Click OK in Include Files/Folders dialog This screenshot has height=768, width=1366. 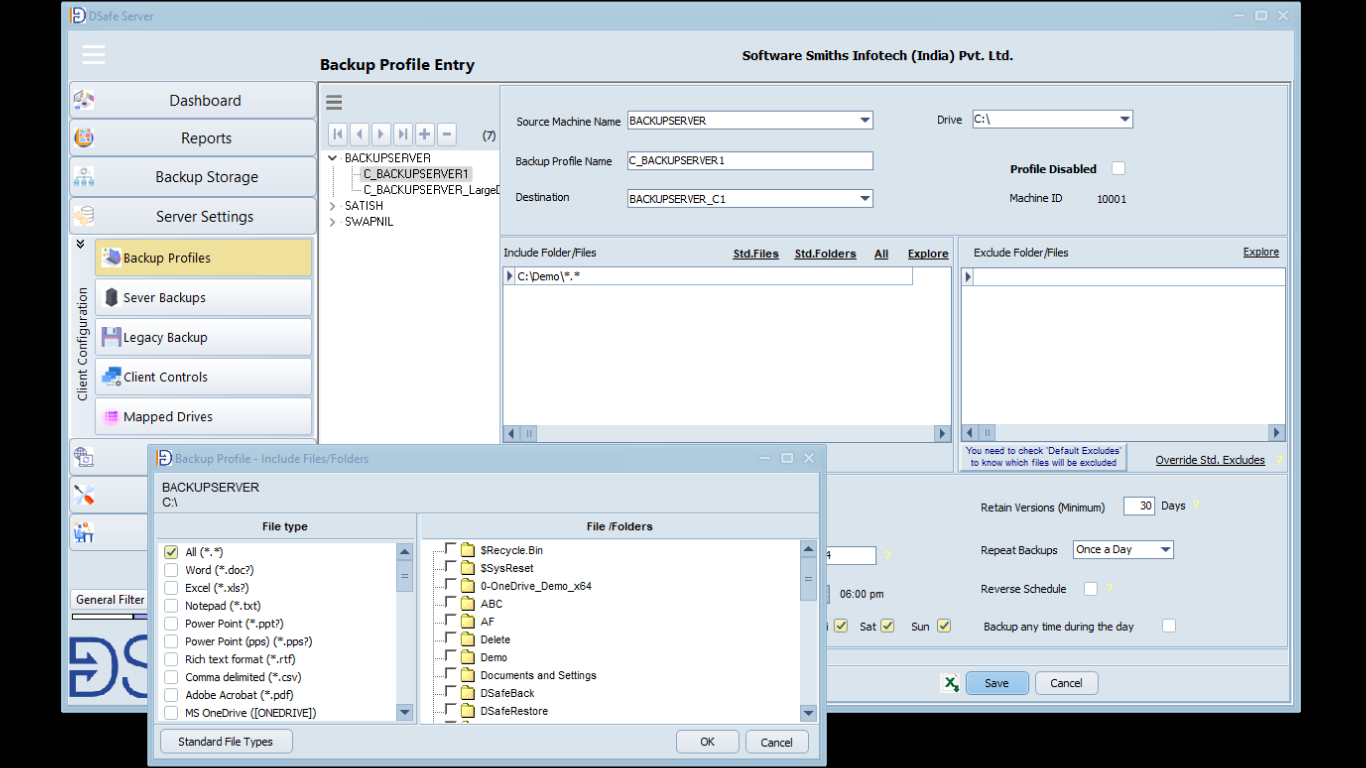point(707,742)
